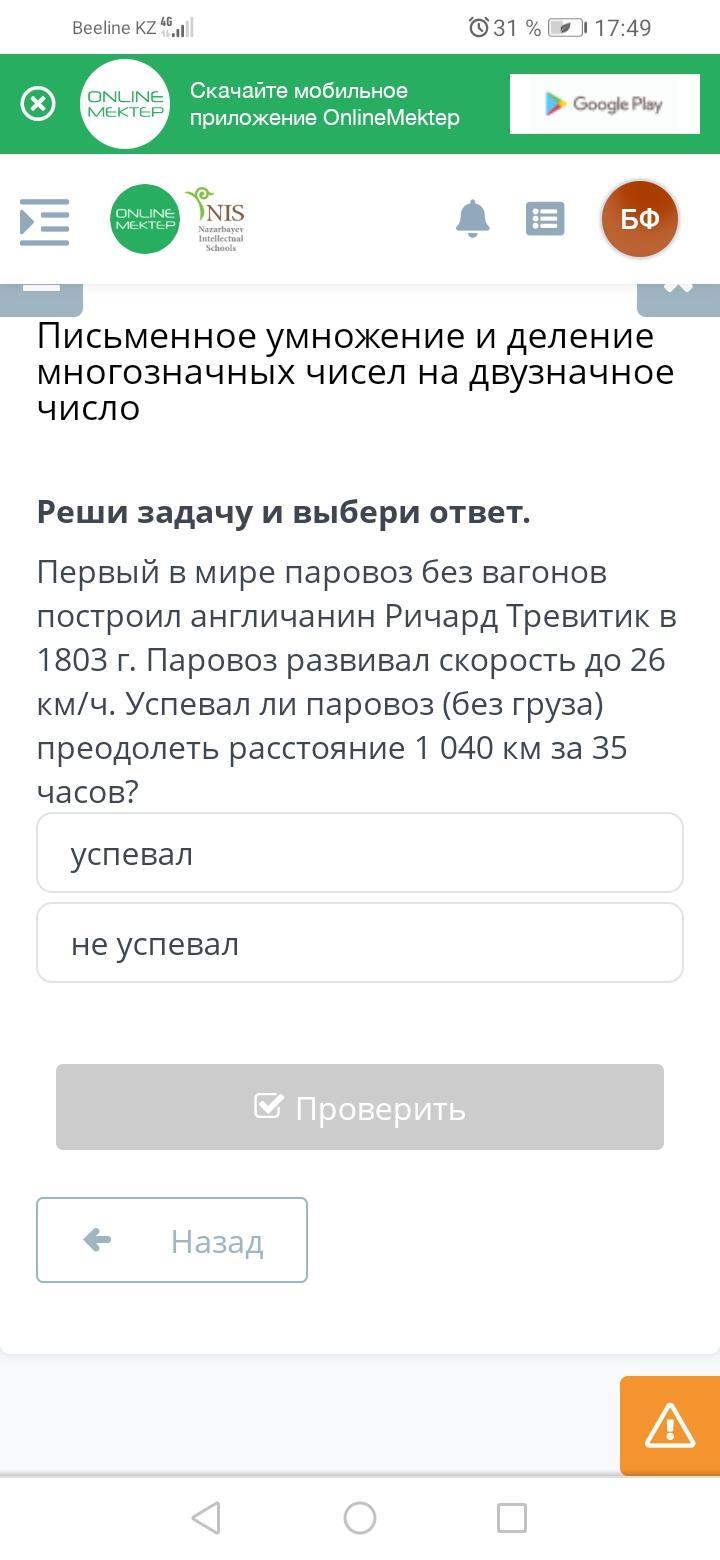
Task: Open the list view icon
Action: pyautogui.click(x=545, y=219)
